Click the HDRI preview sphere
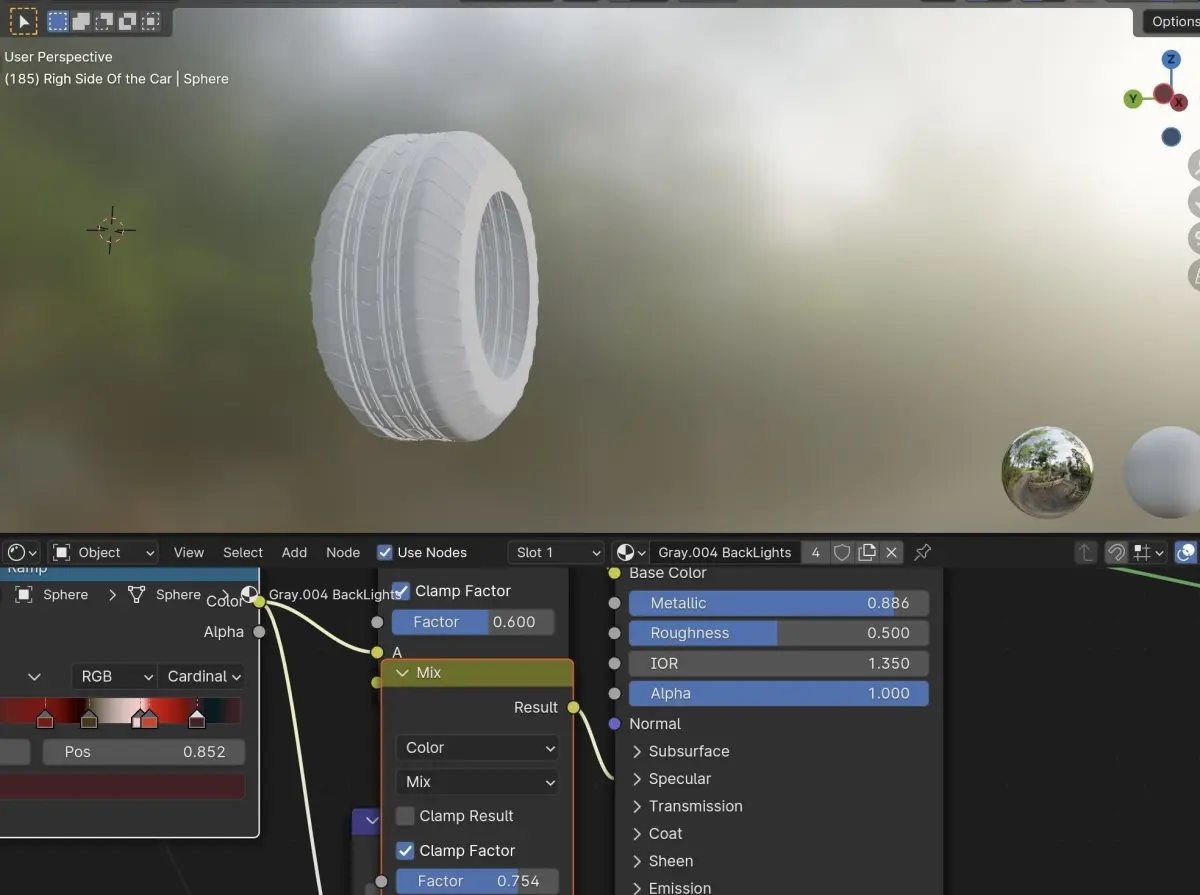 click(1048, 472)
